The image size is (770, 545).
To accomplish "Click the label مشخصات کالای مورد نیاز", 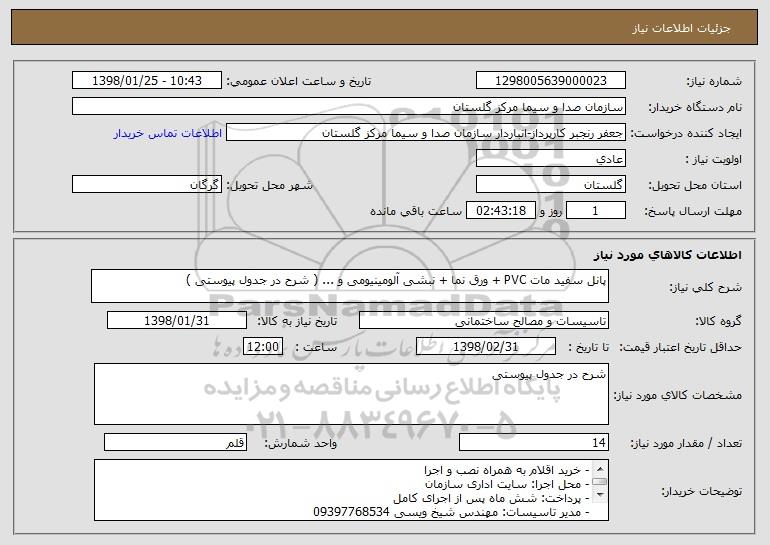I will [678, 395].
